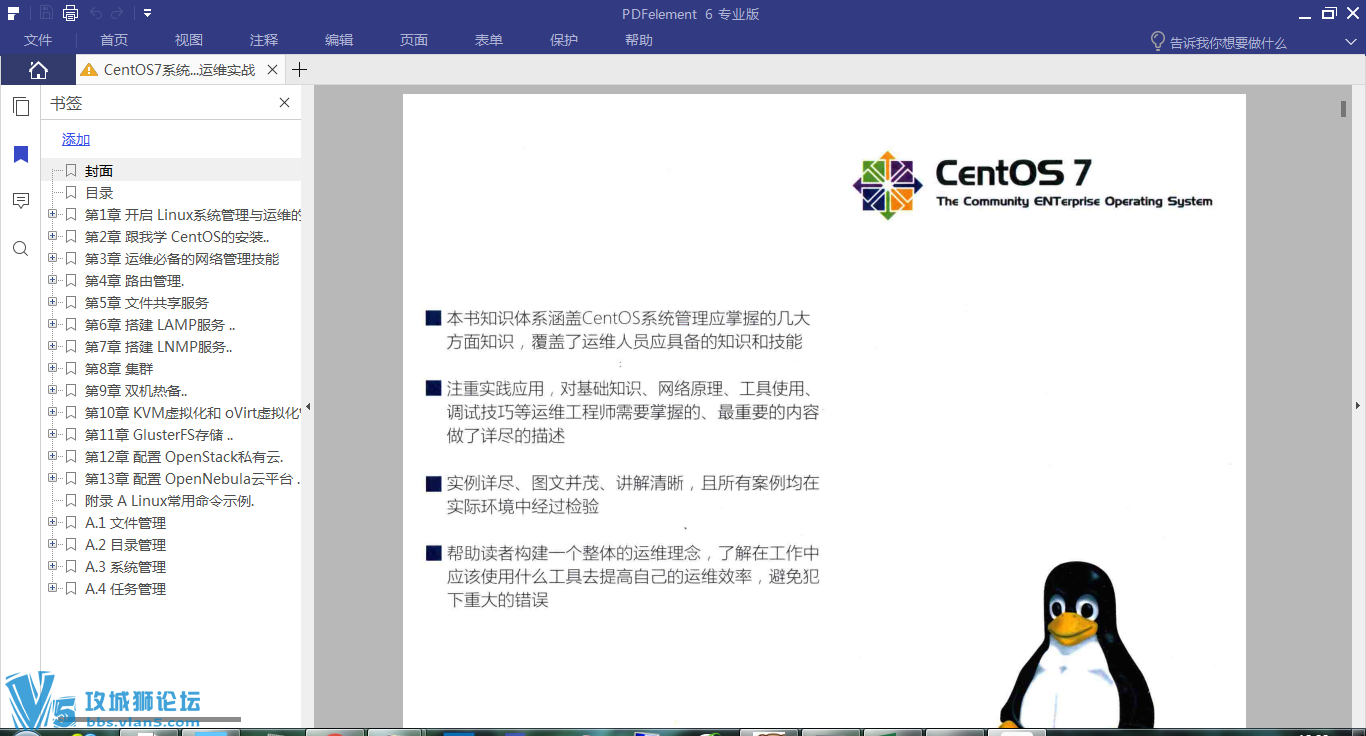Click the bookmark icon beside 附录 A

[x=71, y=501]
